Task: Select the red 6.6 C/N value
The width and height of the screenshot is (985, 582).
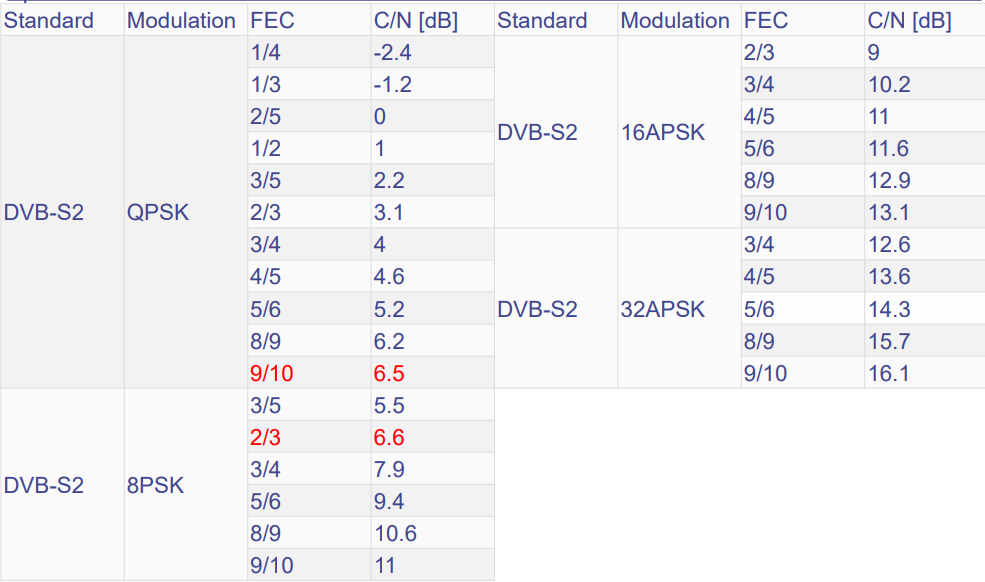Action: click(x=389, y=437)
